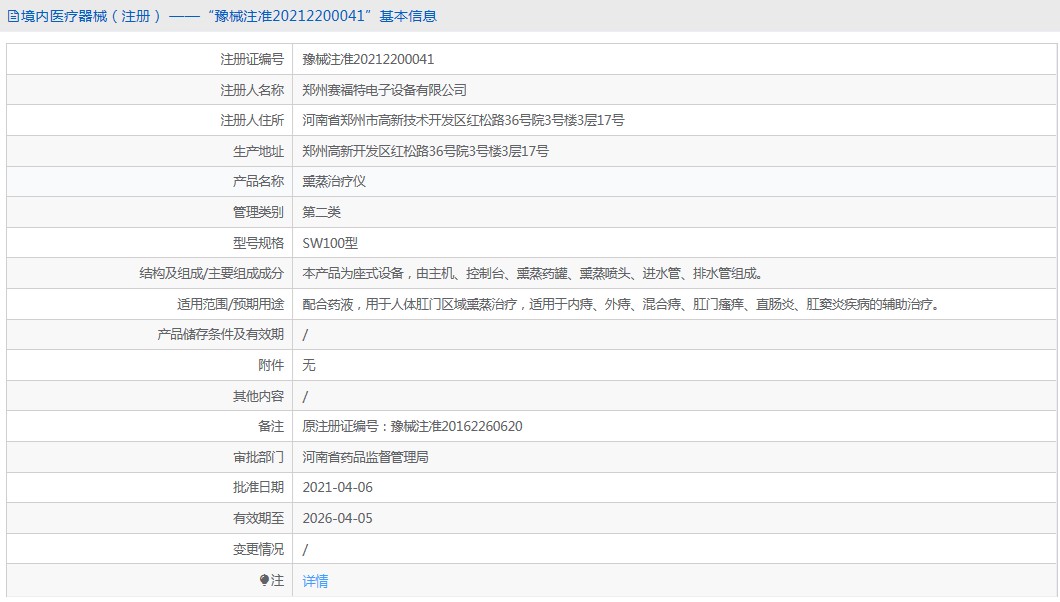The width and height of the screenshot is (1060, 602).
Task: Click the slash value in 变更情况 row
Action: pos(305,550)
